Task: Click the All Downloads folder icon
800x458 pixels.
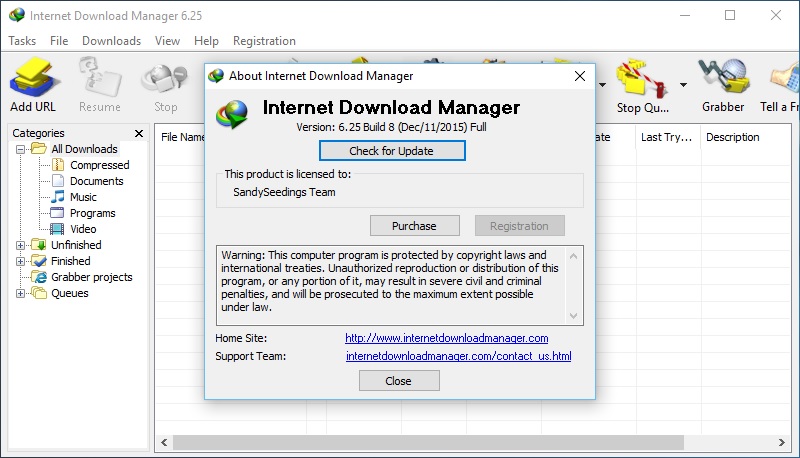Action: (39, 148)
